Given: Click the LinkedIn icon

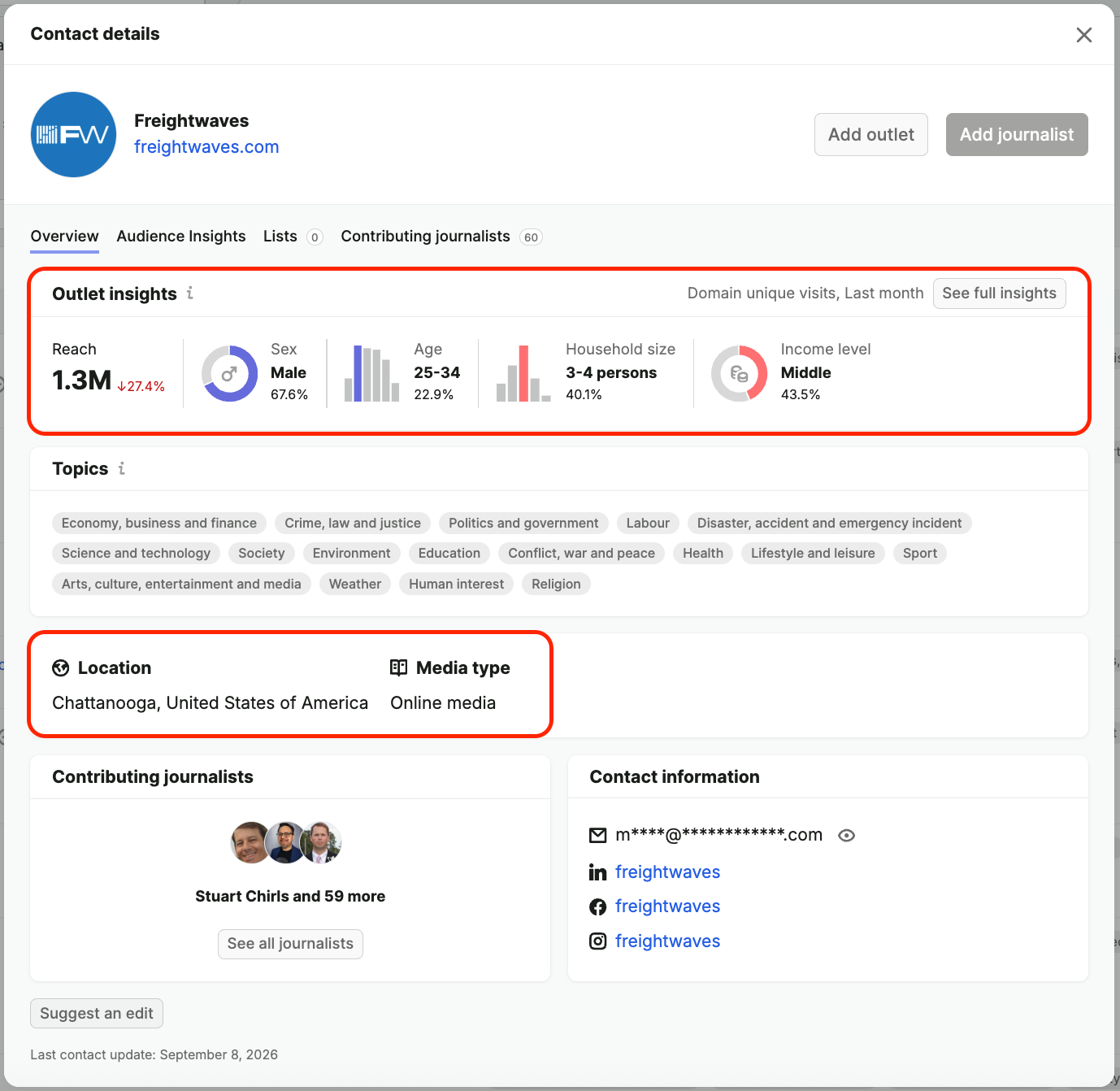Looking at the screenshot, I should 597,872.
